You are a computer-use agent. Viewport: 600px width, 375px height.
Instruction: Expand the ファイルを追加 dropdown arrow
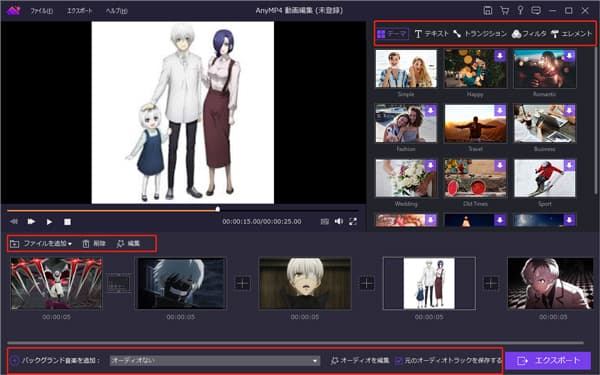70,244
